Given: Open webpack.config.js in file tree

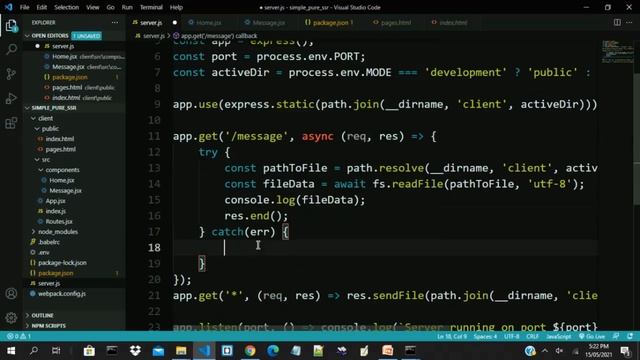Looking at the screenshot, I should (x=62, y=294).
